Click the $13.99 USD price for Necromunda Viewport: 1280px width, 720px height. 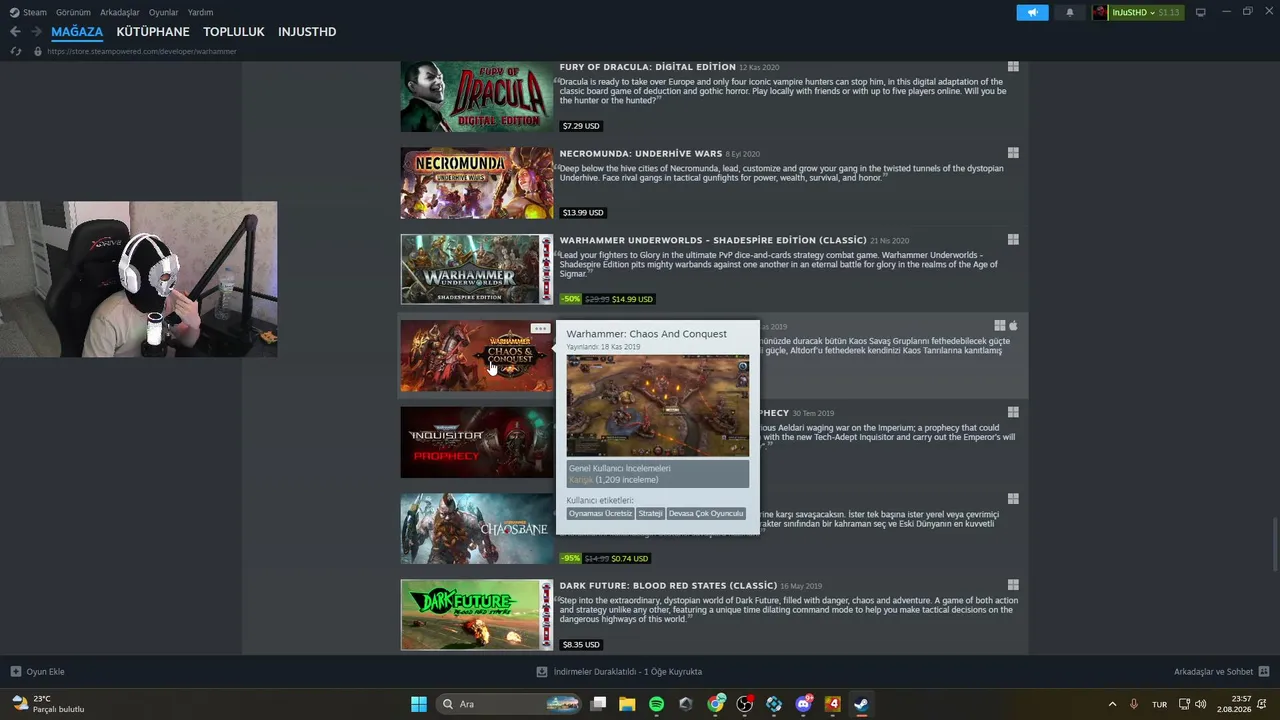point(583,212)
